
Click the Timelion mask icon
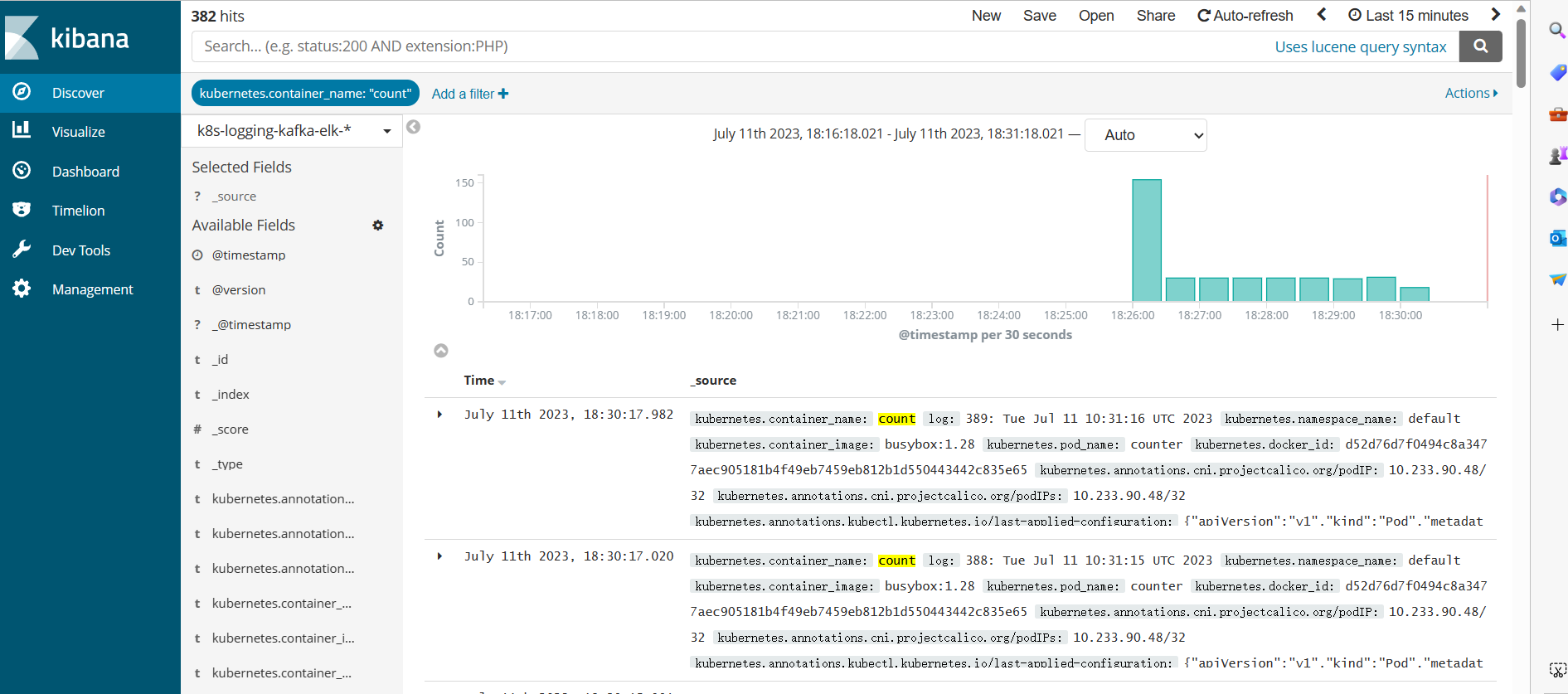pos(22,209)
